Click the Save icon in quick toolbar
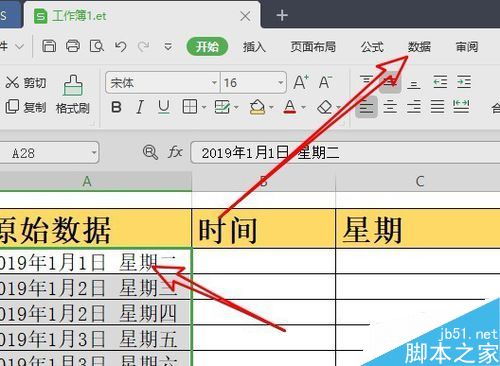 pos(49,46)
